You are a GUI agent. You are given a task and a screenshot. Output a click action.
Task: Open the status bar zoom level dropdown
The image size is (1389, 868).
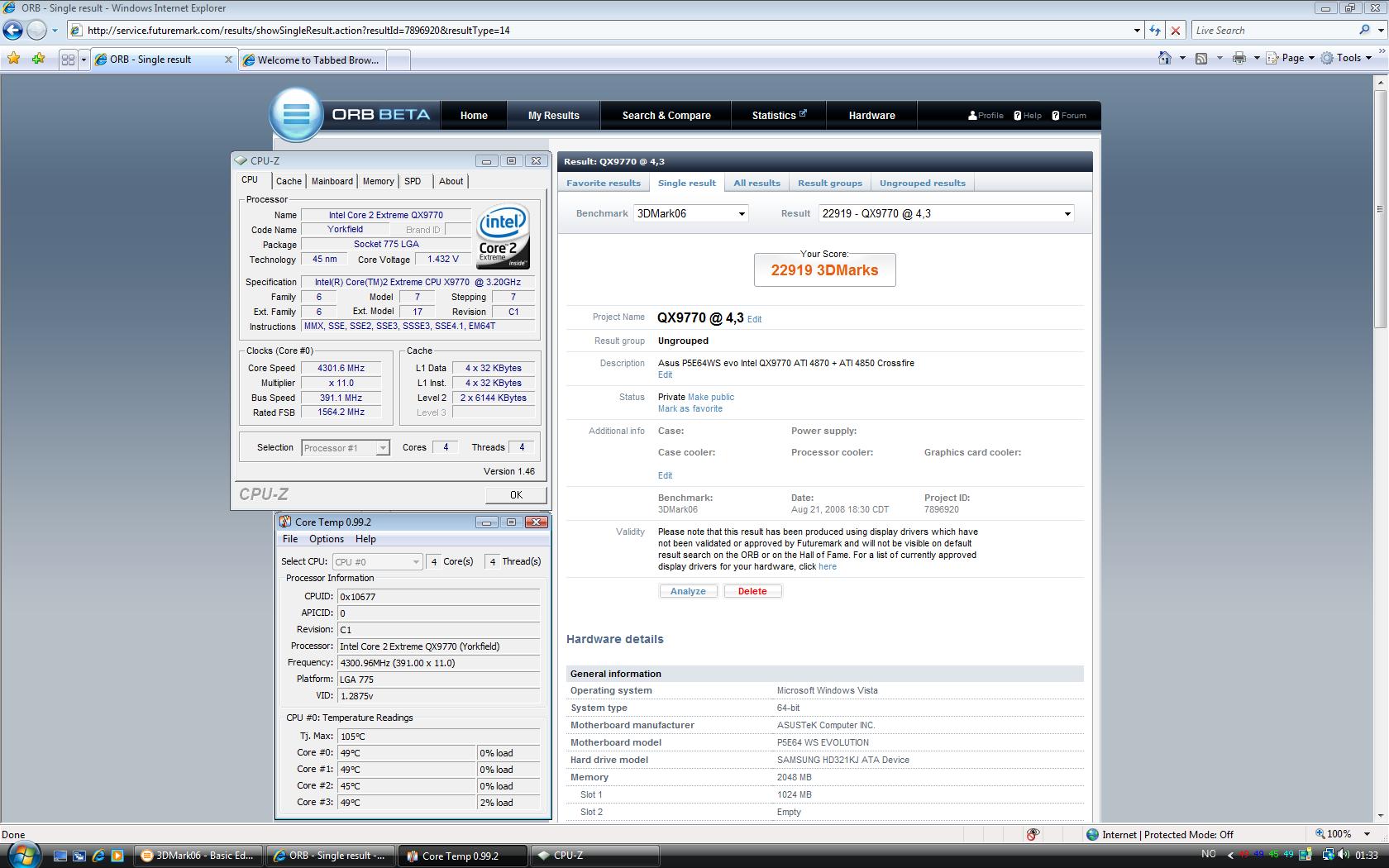pyautogui.click(x=1367, y=834)
